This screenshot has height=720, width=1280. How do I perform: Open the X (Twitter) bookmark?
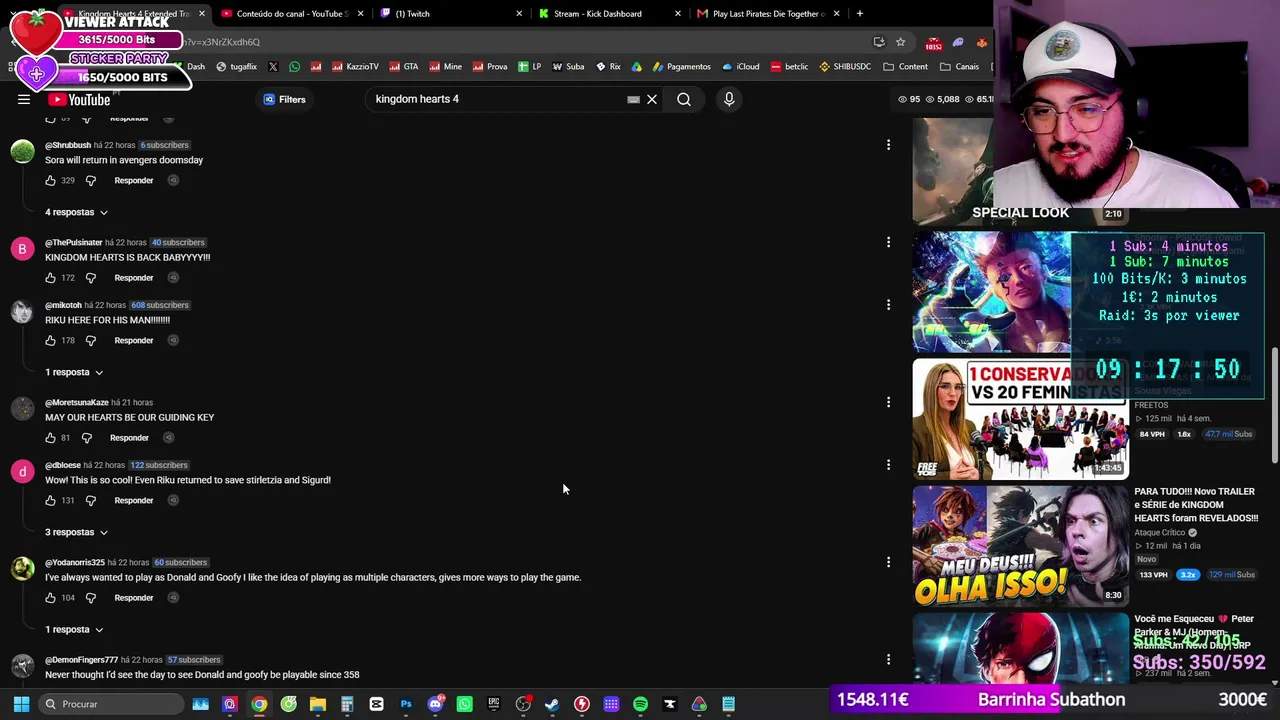click(273, 67)
